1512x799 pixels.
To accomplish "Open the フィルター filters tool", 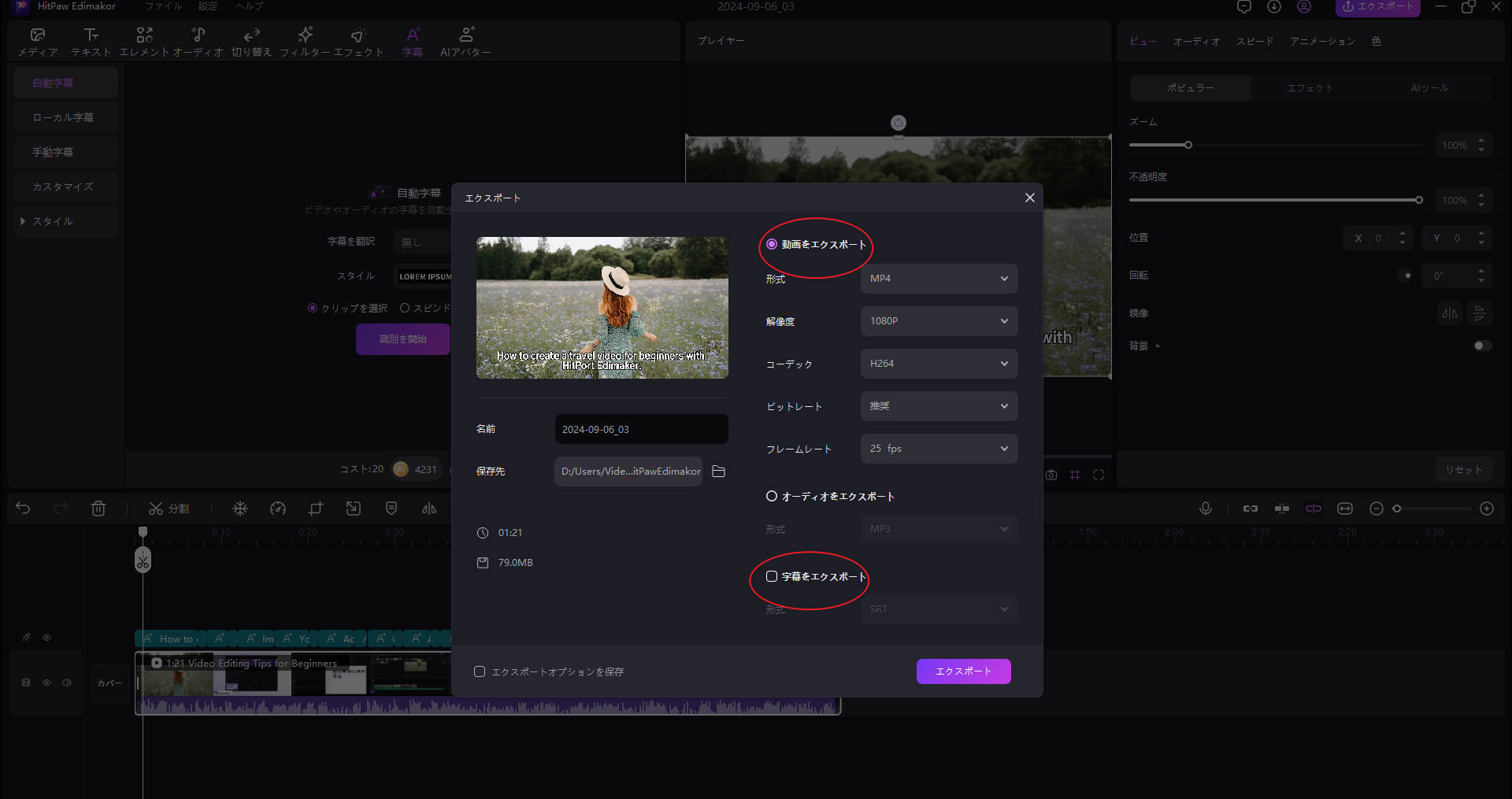I will pyautogui.click(x=306, y=42).
